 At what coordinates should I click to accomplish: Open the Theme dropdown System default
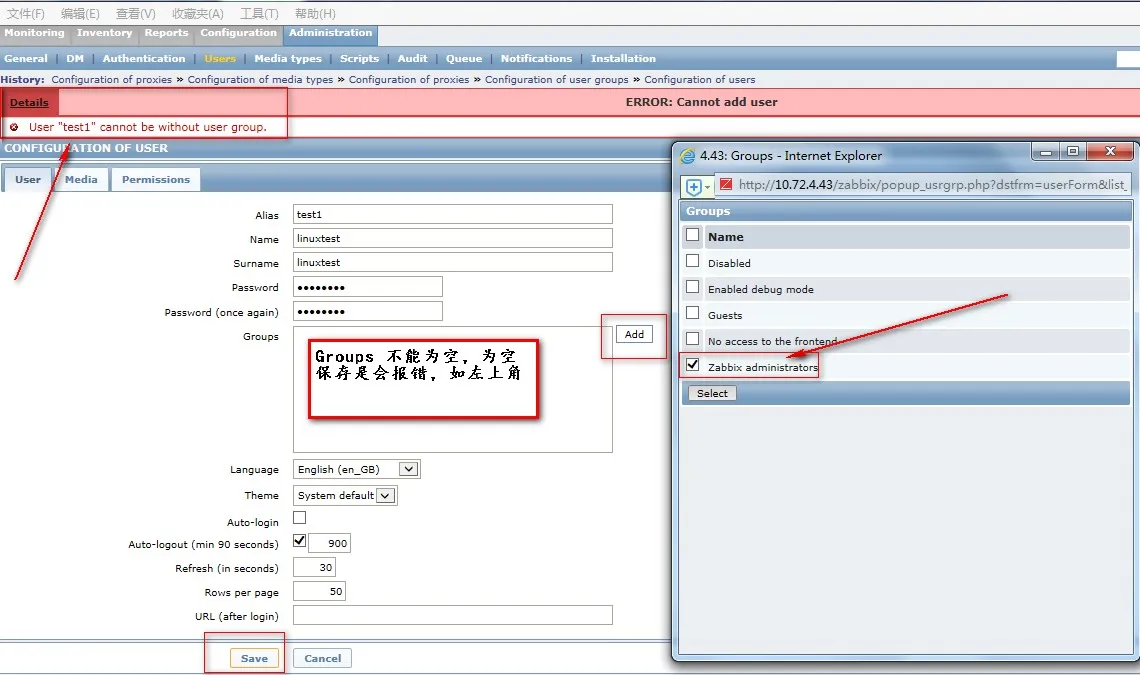click(x=345, y=496)
